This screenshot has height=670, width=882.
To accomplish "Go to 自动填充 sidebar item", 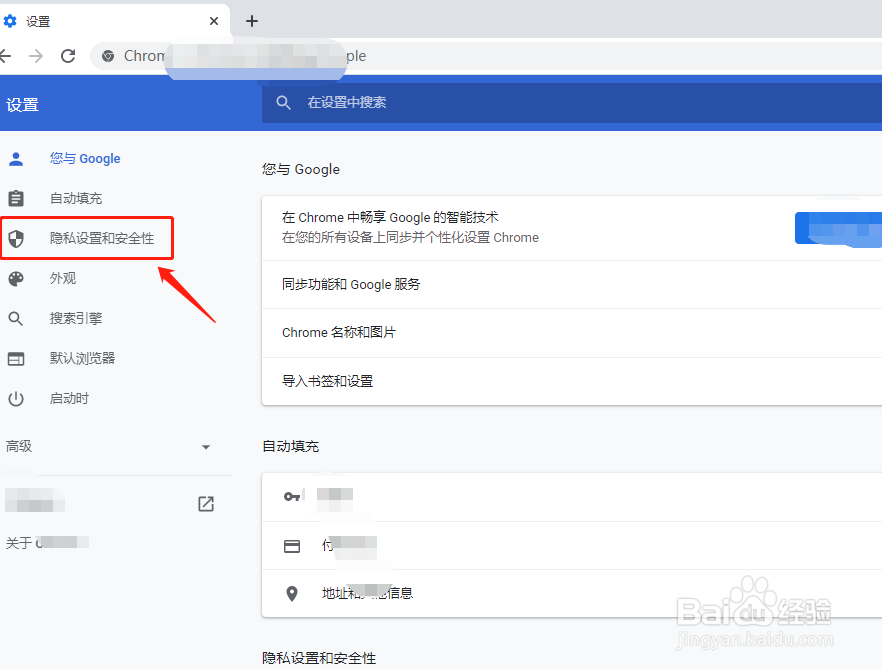I will pos(76,199).
